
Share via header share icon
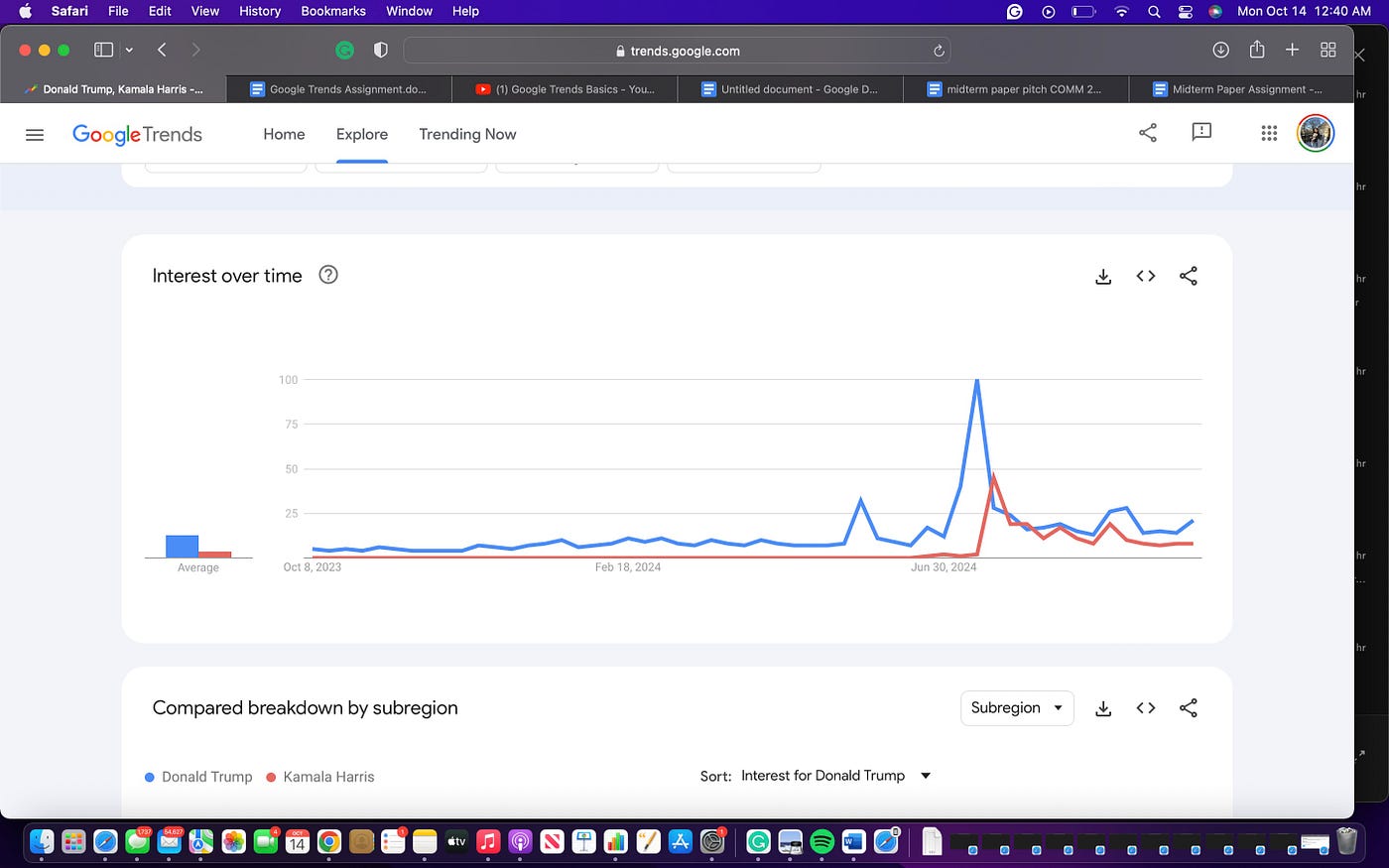point(1148,132)
